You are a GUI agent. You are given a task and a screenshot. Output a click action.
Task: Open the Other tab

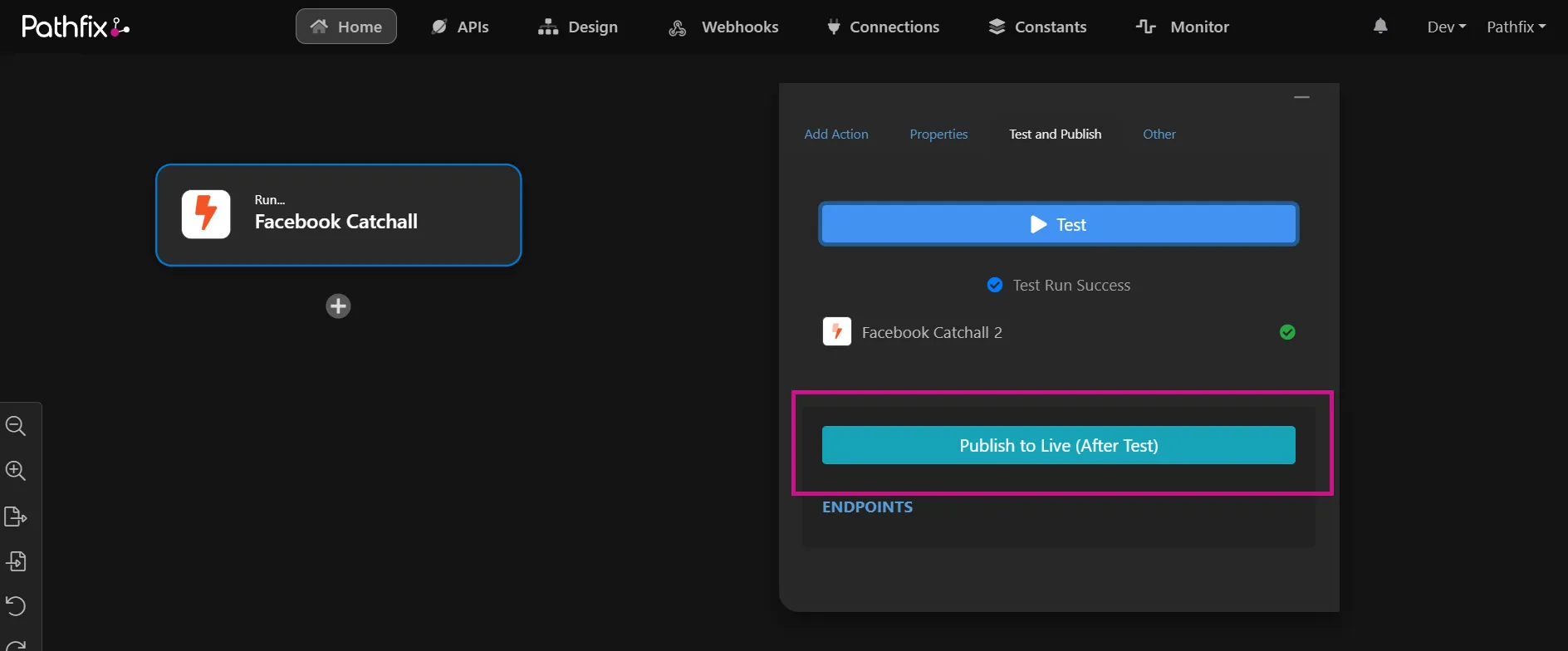coord(1159,134)
